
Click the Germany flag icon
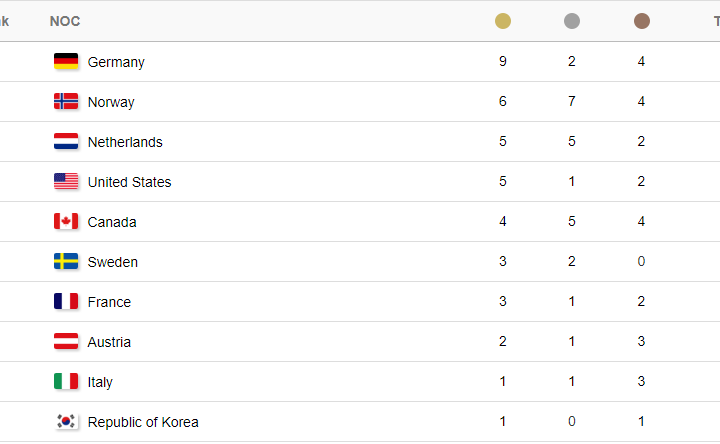(66, 61)
